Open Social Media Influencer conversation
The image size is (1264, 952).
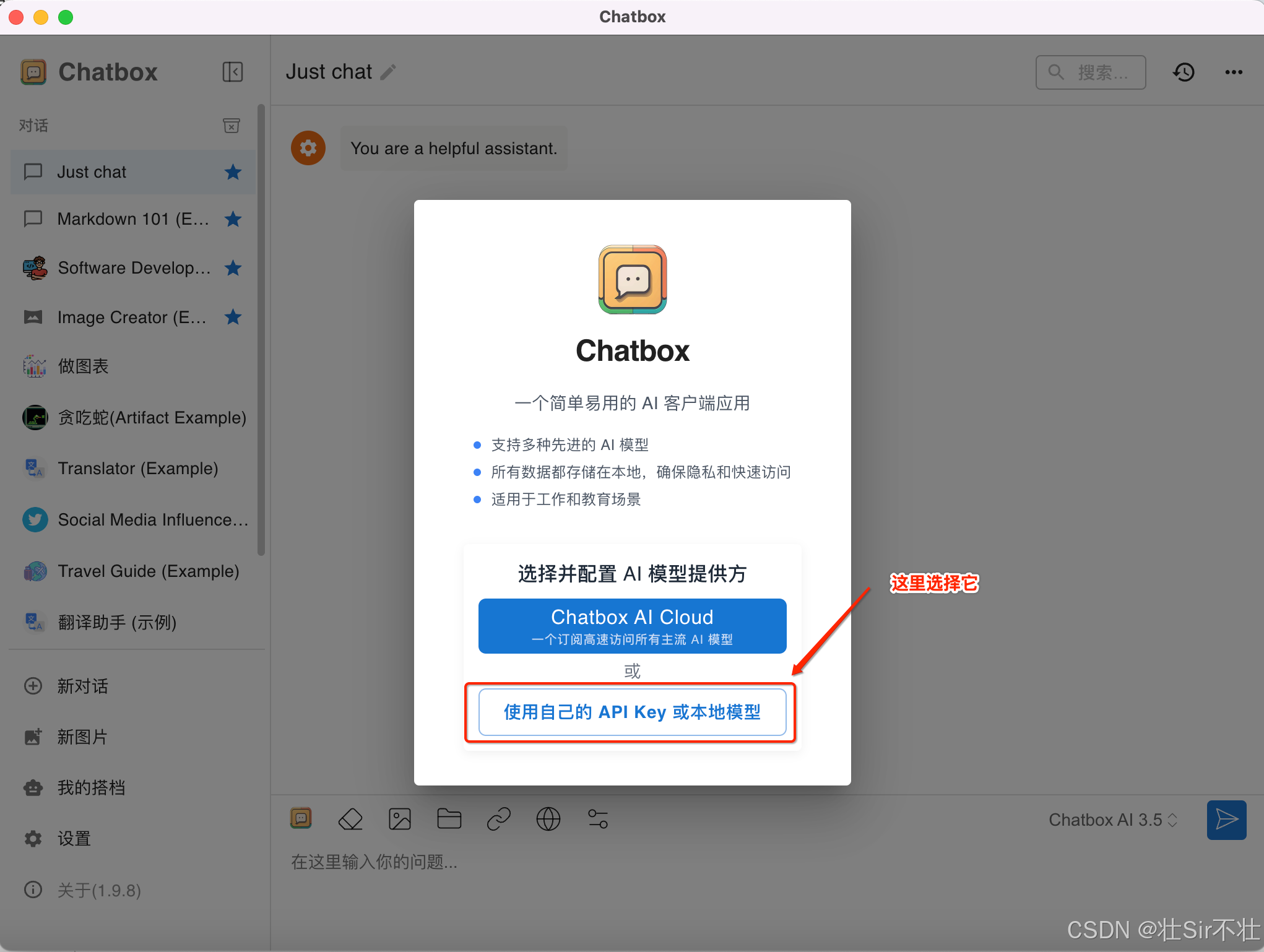click(x=133, y=519)
